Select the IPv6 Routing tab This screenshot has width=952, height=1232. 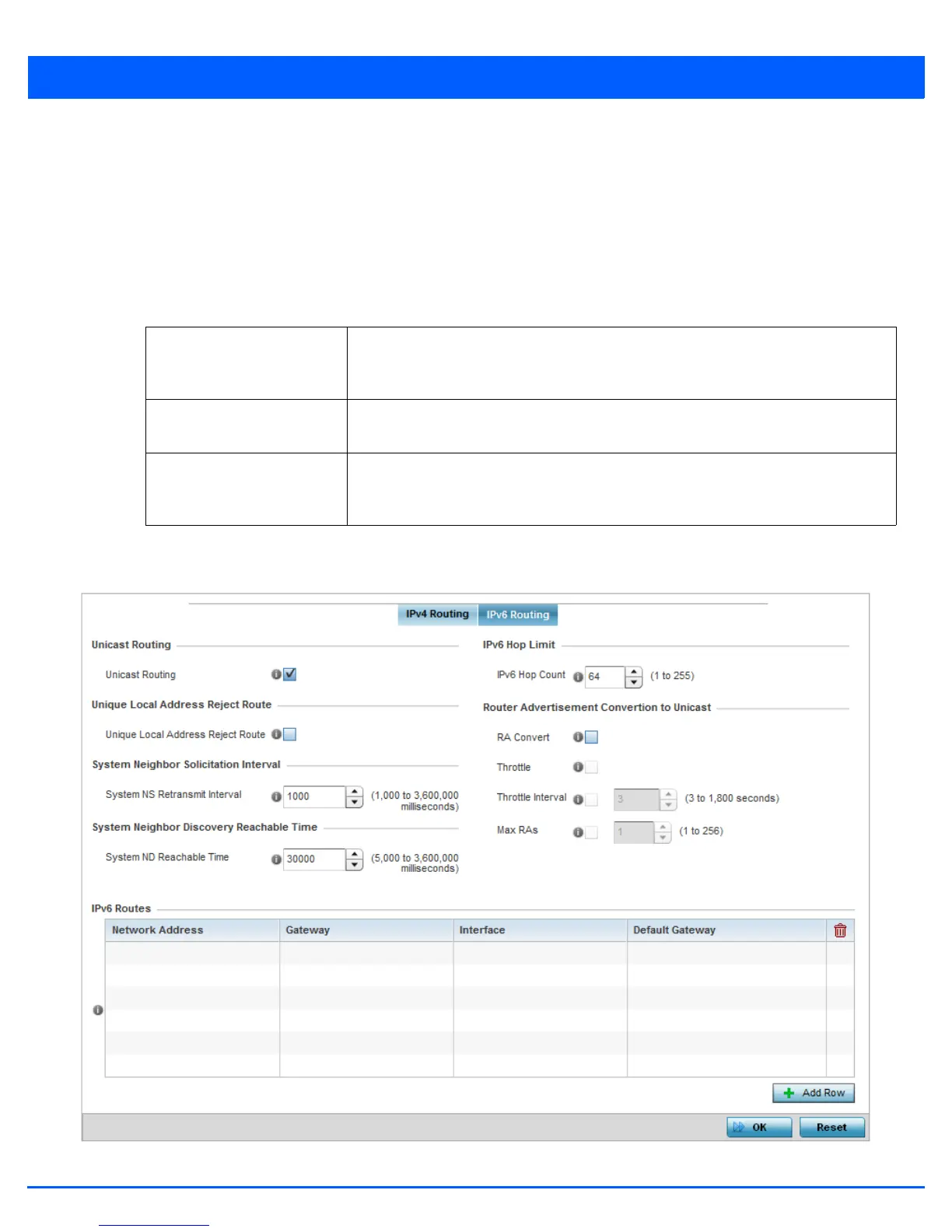518,614
